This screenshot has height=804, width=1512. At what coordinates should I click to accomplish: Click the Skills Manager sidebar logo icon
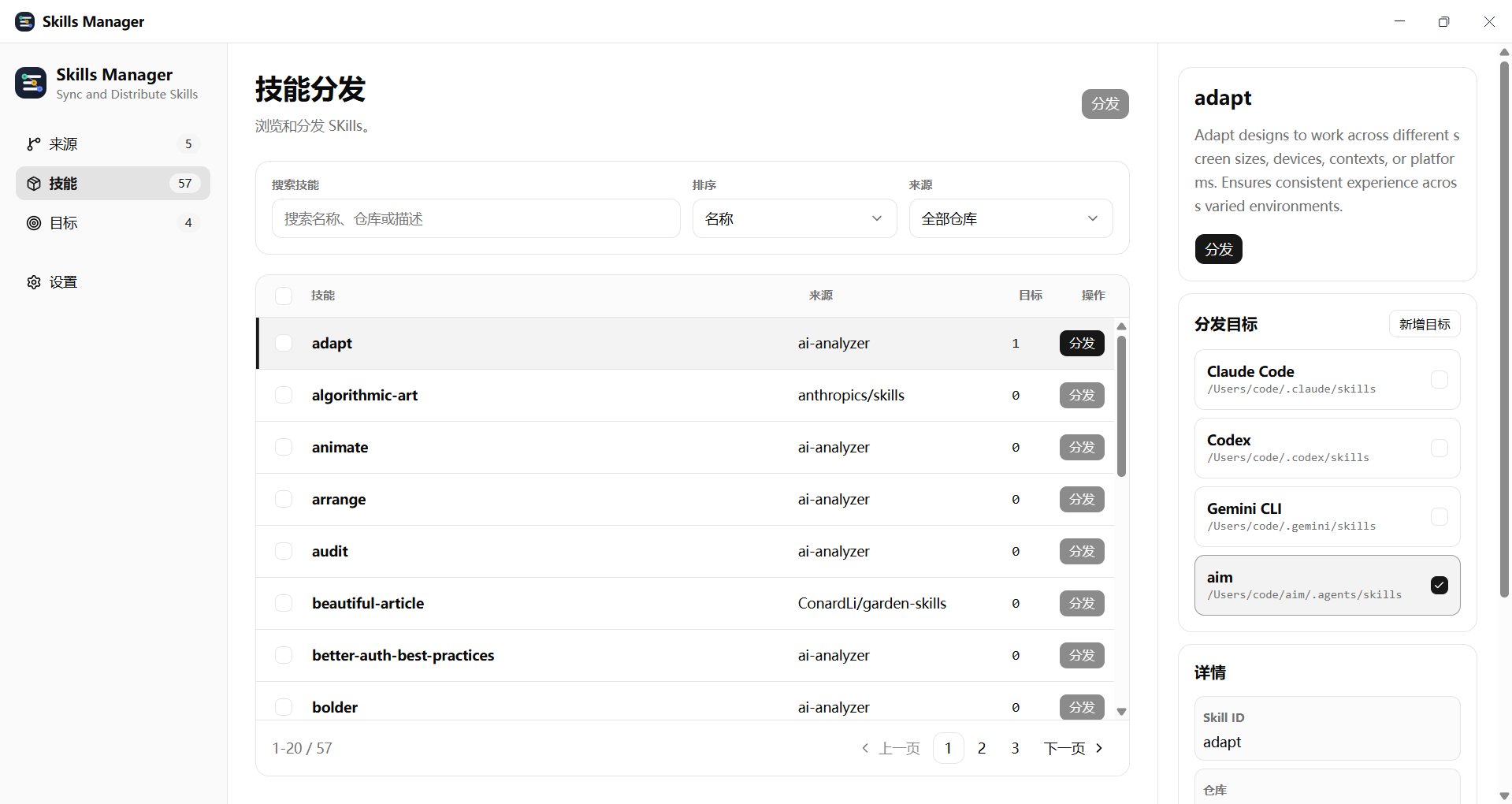[31, 83]
